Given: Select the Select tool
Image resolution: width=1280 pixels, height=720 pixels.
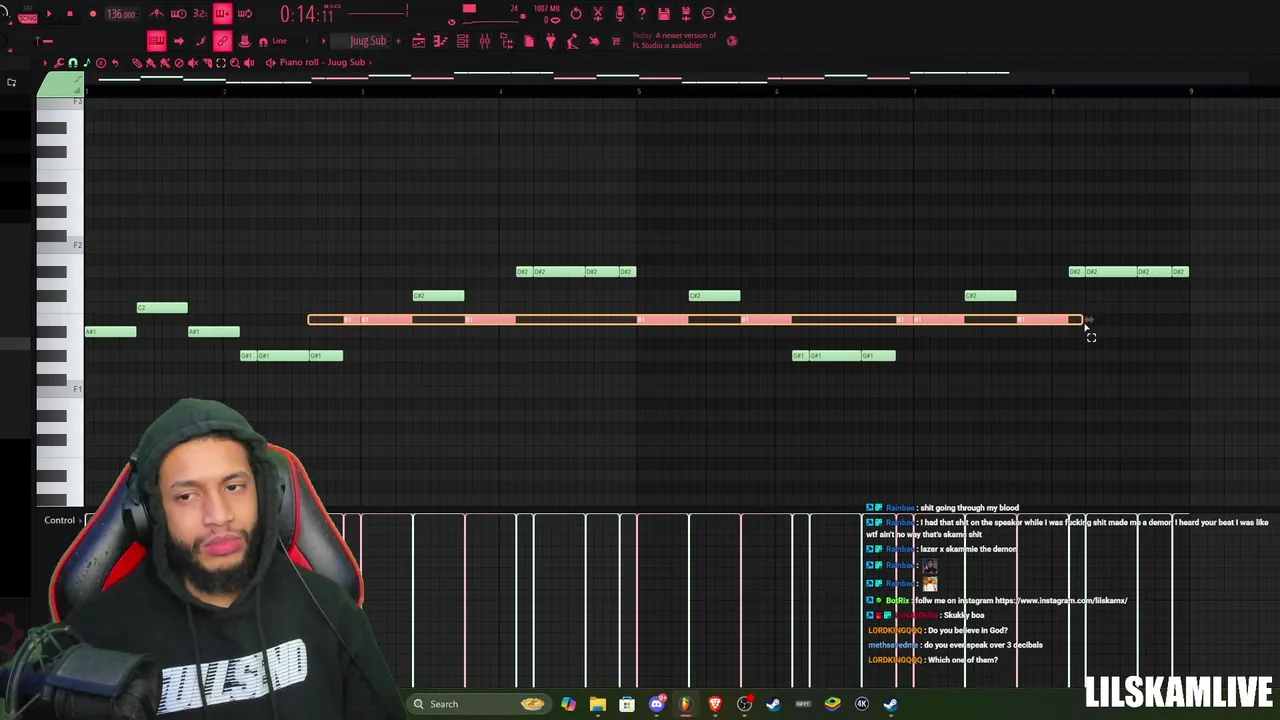Looking at the screenshot, I should pyautogui.click(x=221, y=63).
